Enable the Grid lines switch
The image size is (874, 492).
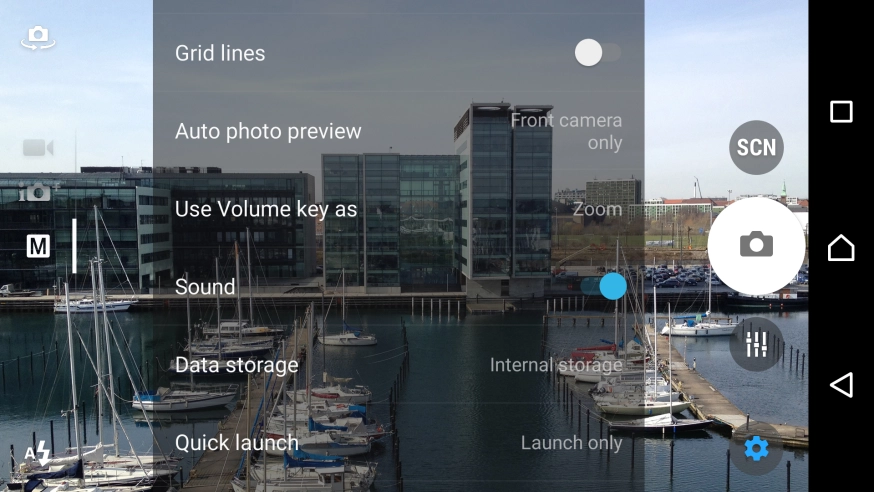[x=598, y=53]
